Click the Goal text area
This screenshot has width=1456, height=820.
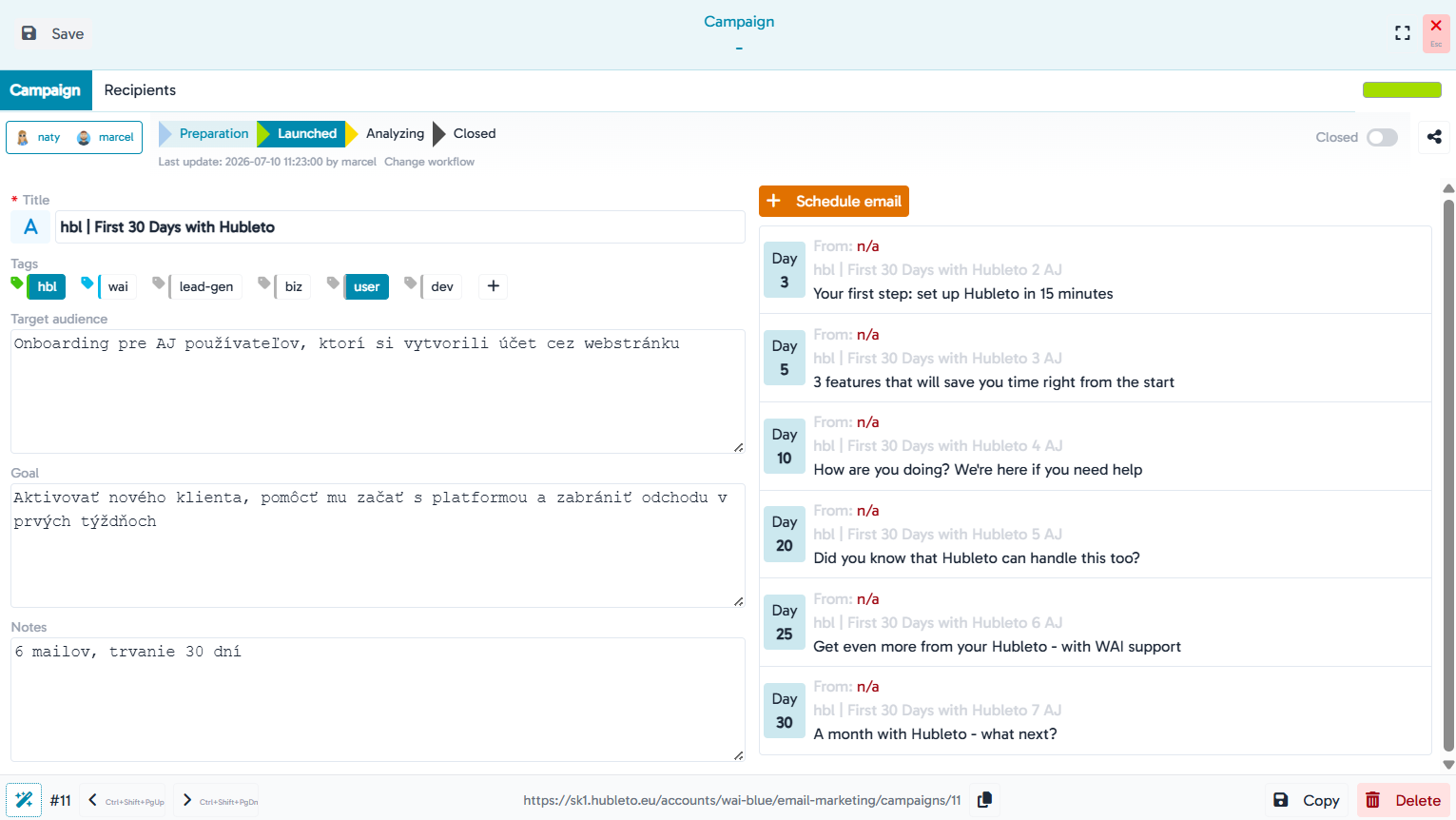tap(378, 545)
